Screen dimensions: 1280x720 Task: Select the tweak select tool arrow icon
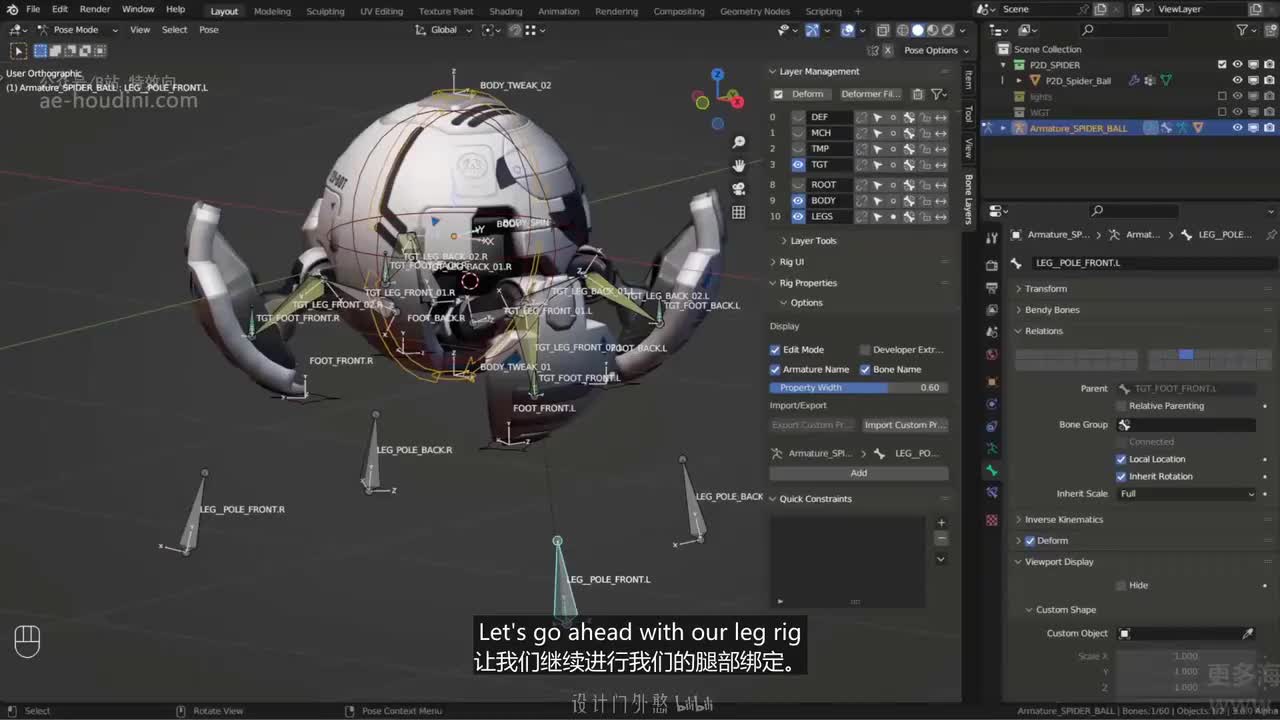pos(18,50)
